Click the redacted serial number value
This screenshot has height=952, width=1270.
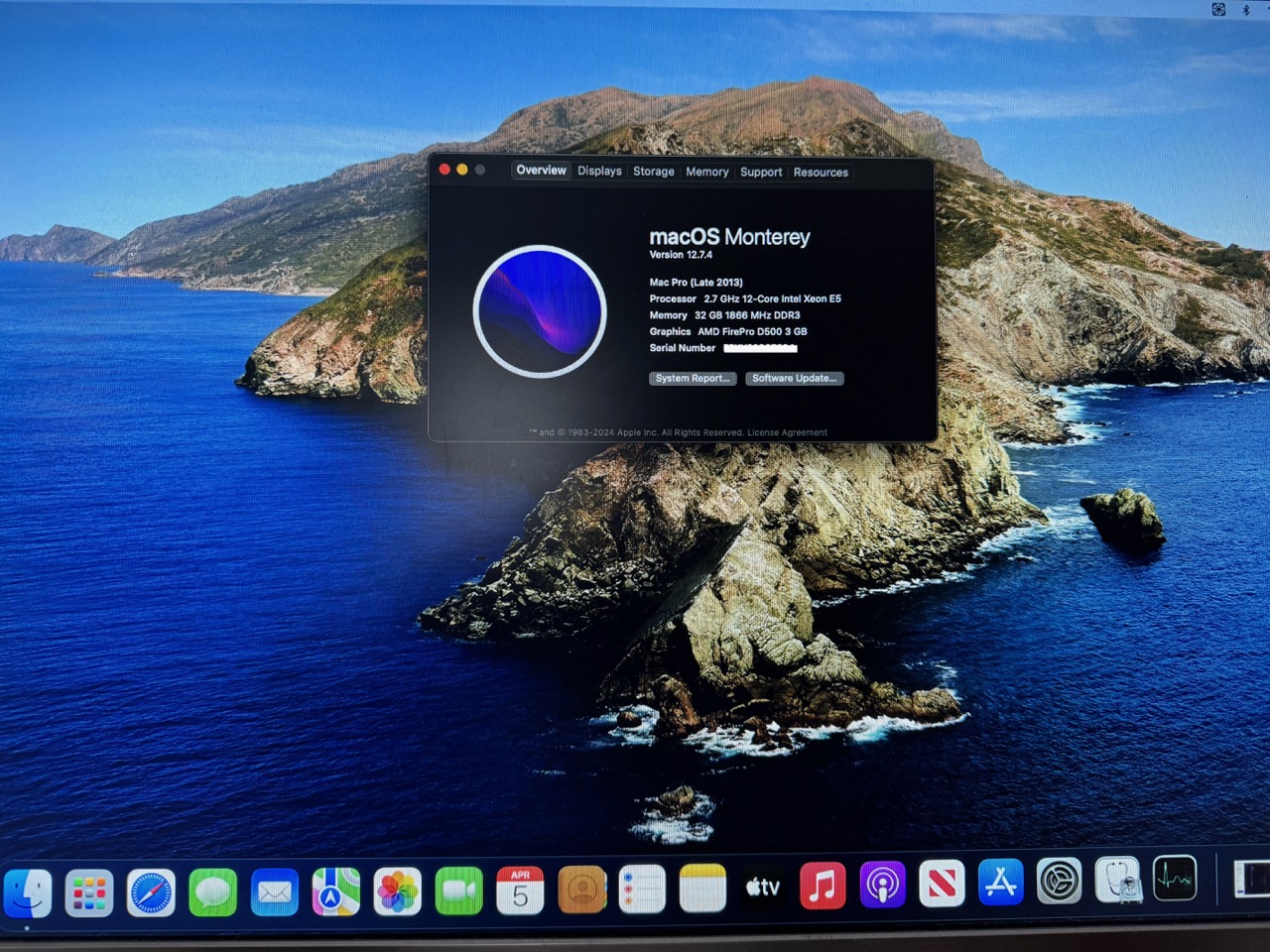point(760,348)
